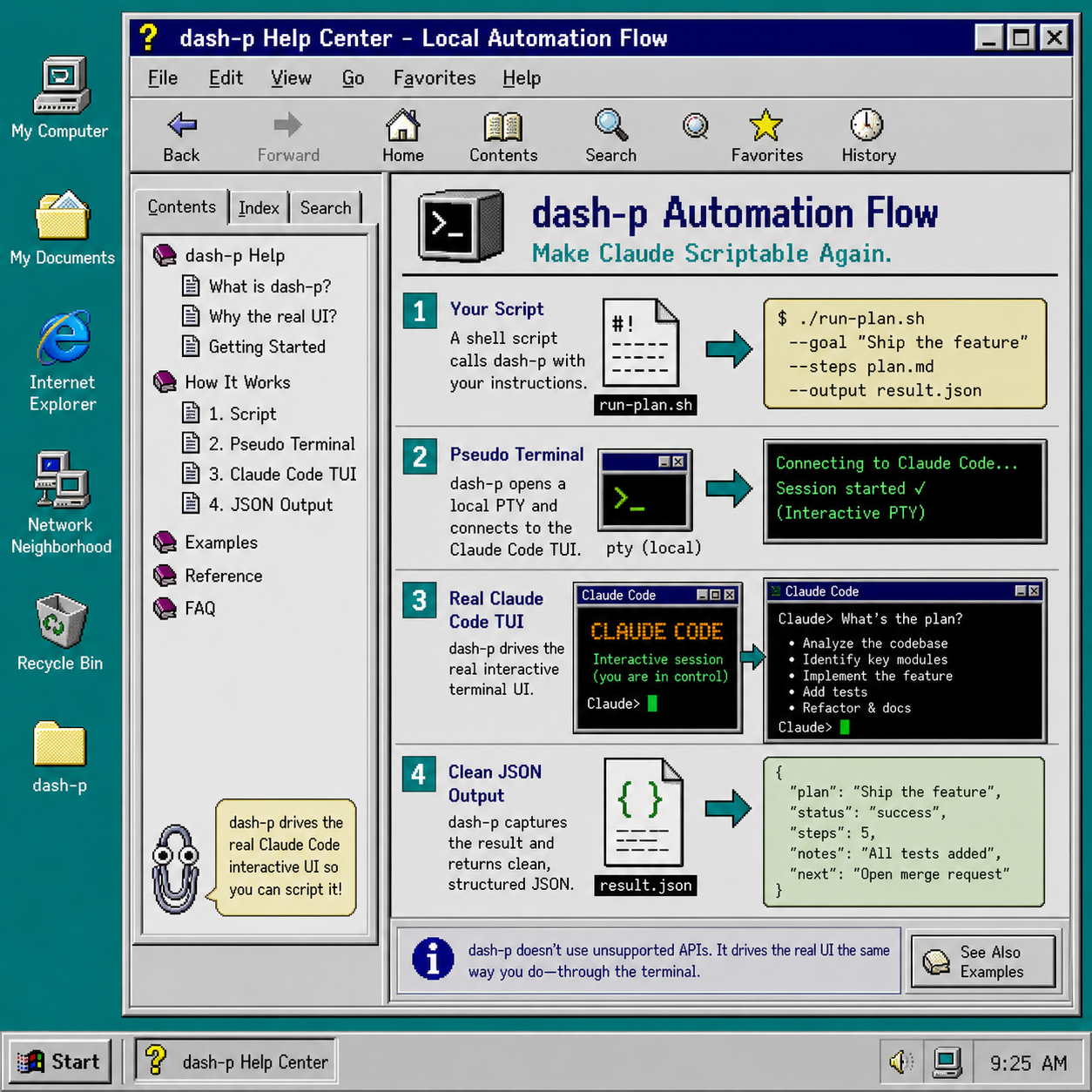Switch to the Index tab
1092x1092 pixels.
[x=259, y=207]
